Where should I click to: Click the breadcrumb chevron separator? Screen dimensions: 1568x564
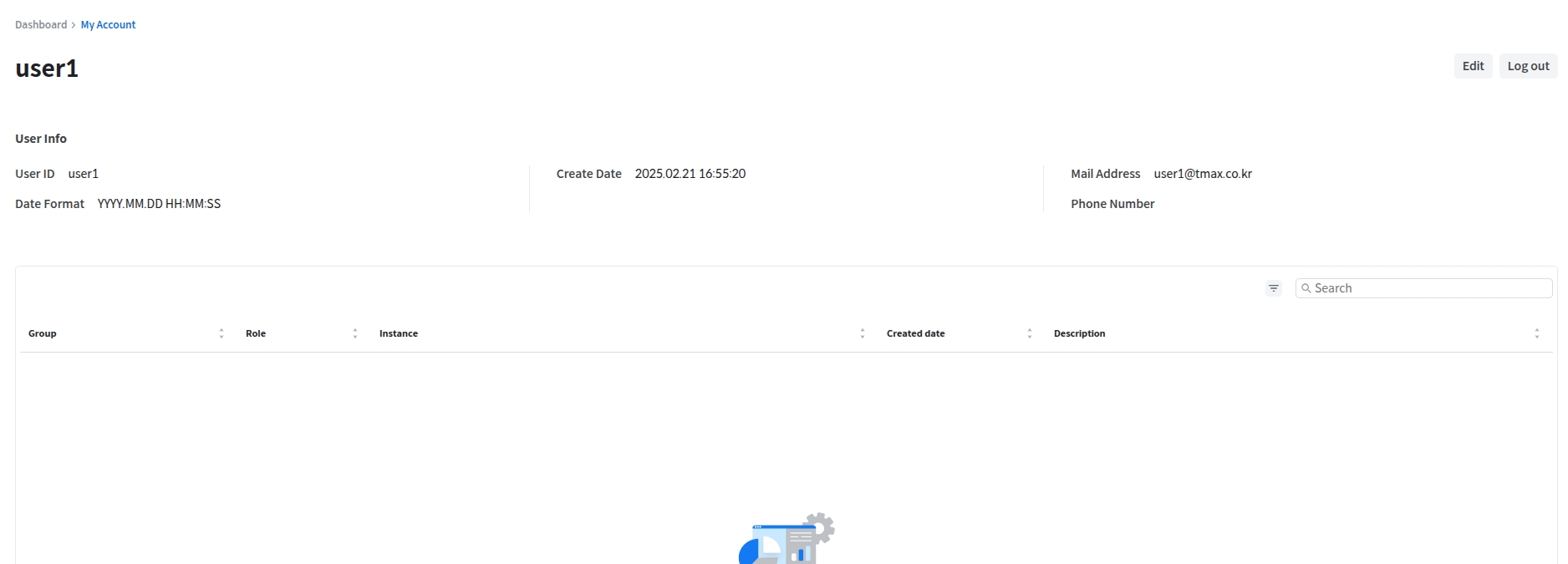(x=74, y=25)
